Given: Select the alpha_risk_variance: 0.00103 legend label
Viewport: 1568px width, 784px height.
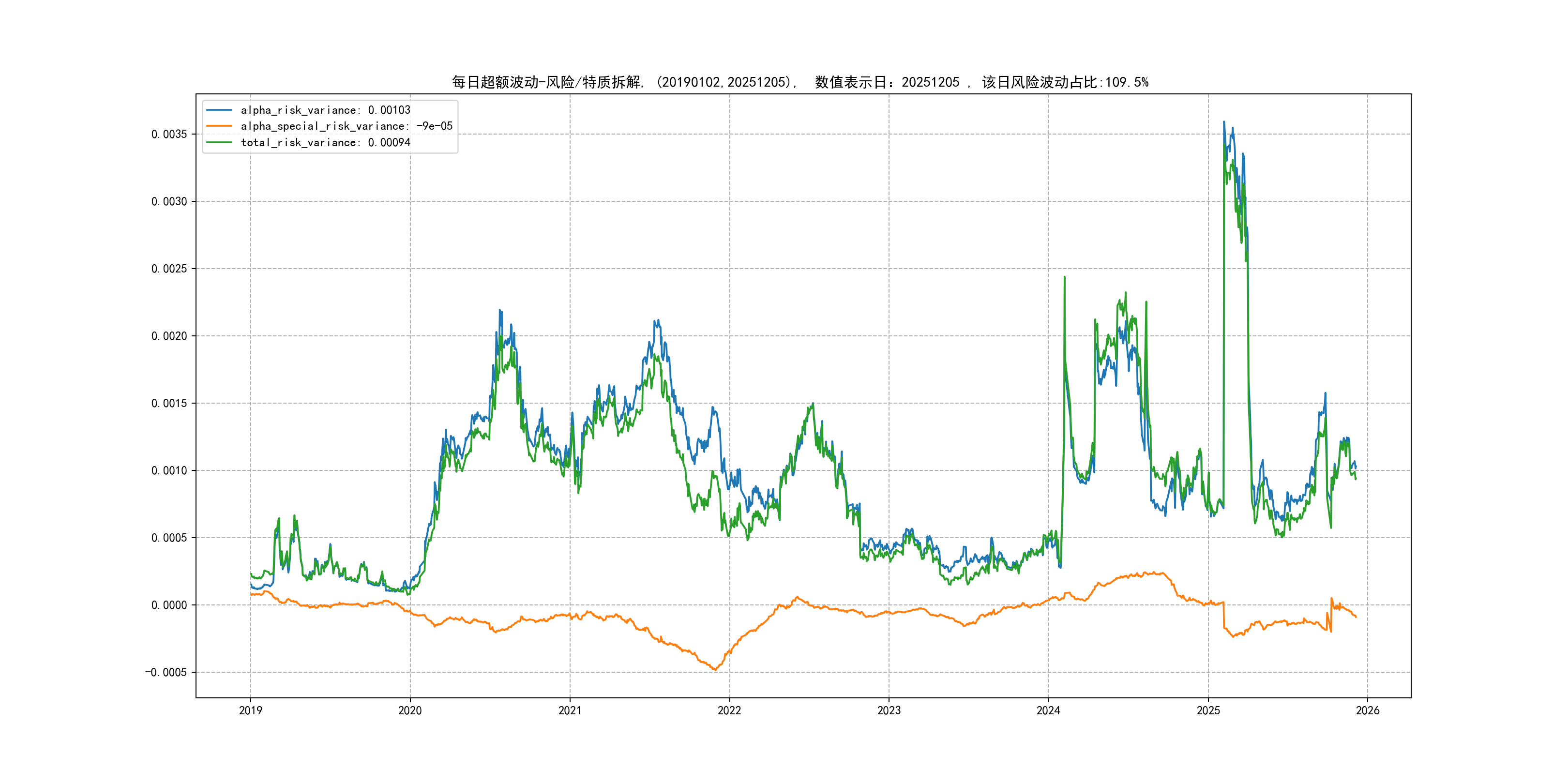Looking at the screenshot, I should coord(326,110).
